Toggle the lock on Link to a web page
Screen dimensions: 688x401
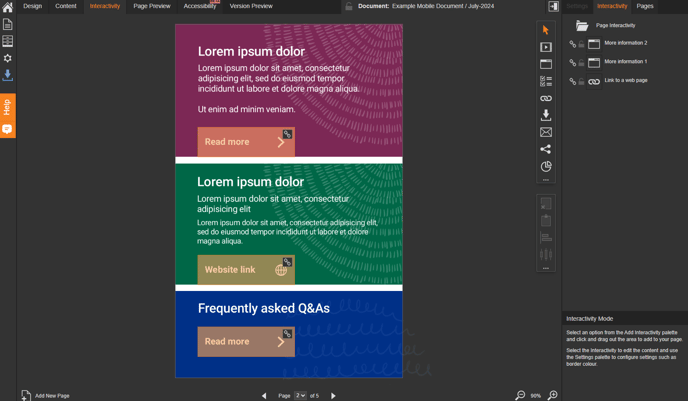click(x=581, y=81)
